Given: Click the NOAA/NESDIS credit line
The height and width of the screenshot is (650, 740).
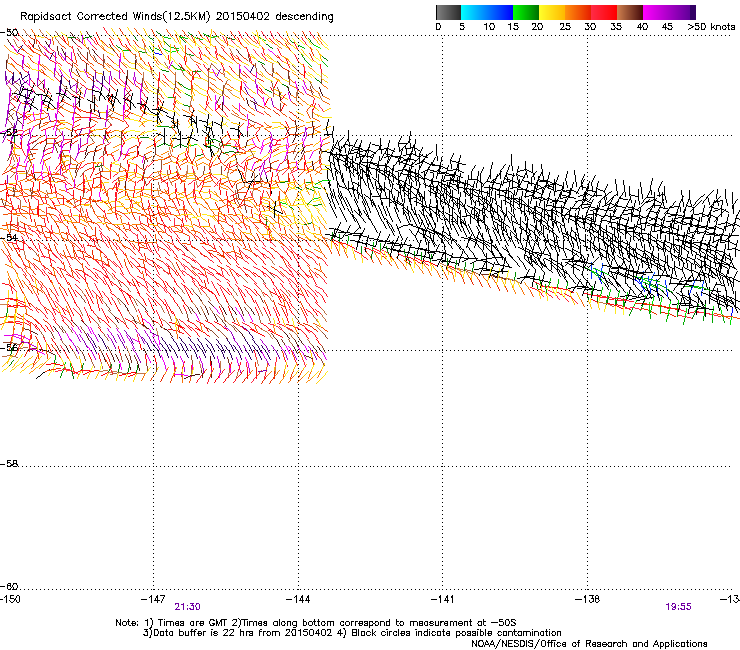Looking at the screenshot, I should pos(589,644).
